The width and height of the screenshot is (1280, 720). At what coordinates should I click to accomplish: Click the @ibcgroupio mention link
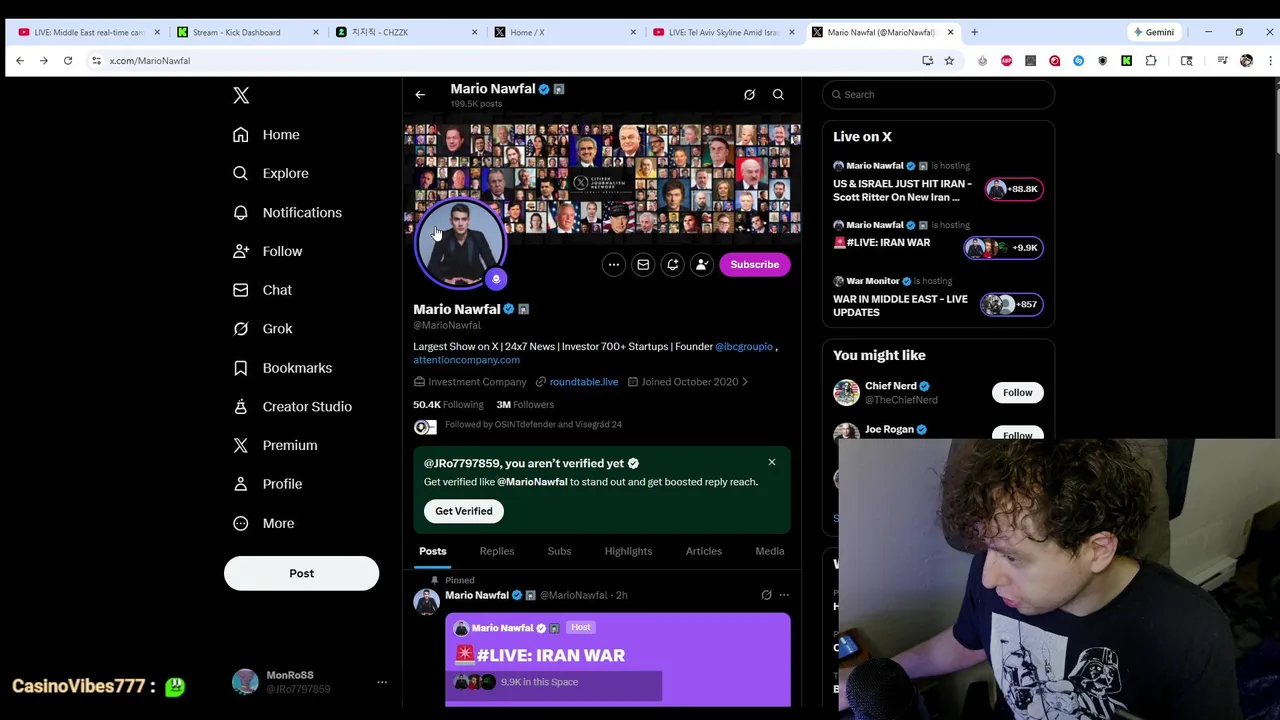[x=744, y=346]
